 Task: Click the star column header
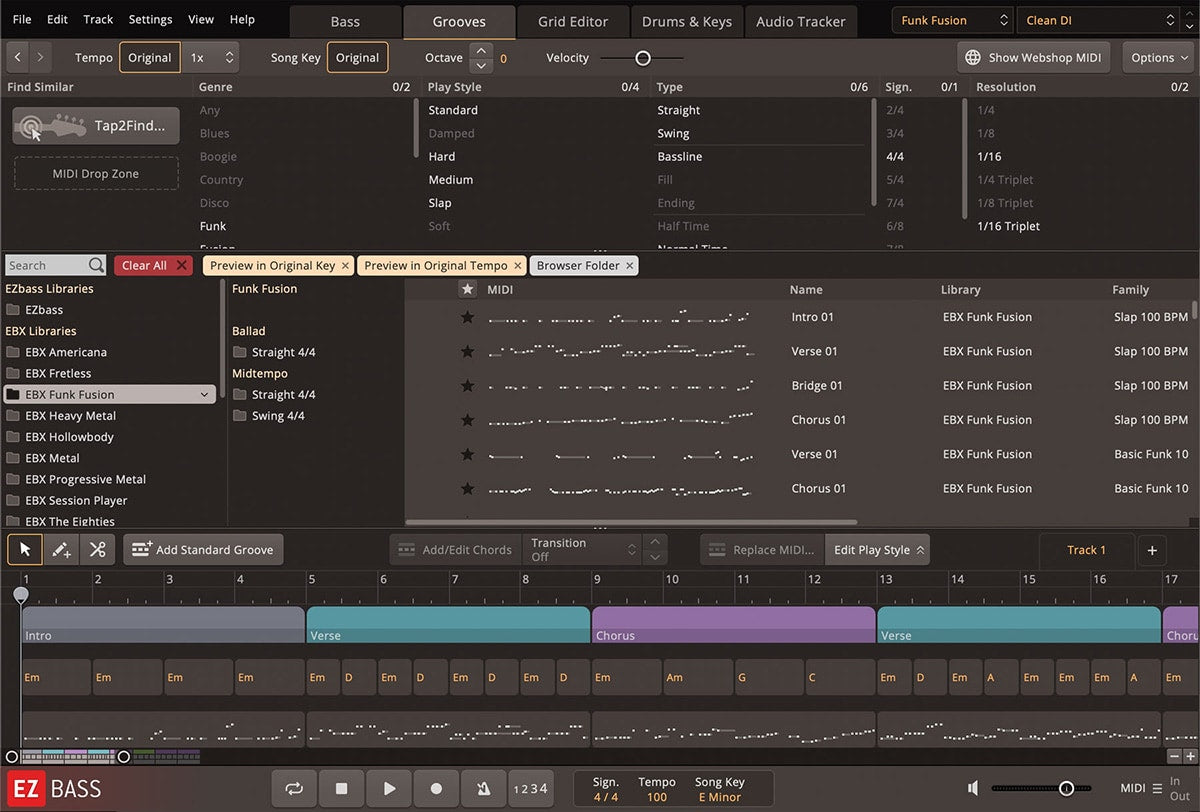click(467, 289)
